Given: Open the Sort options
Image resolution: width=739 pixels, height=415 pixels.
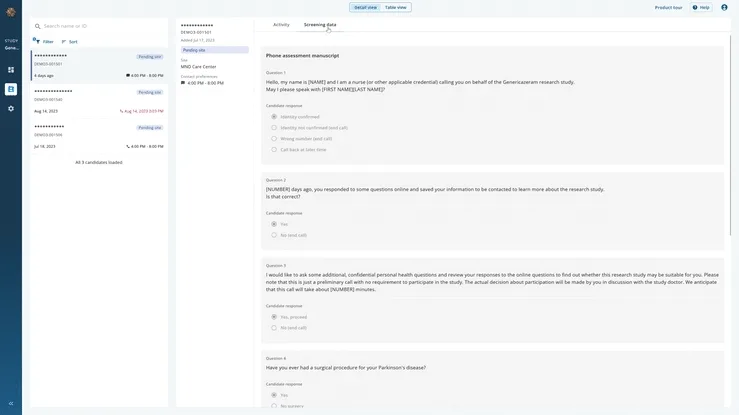Looking at the screenshot, I should (69, 42).
